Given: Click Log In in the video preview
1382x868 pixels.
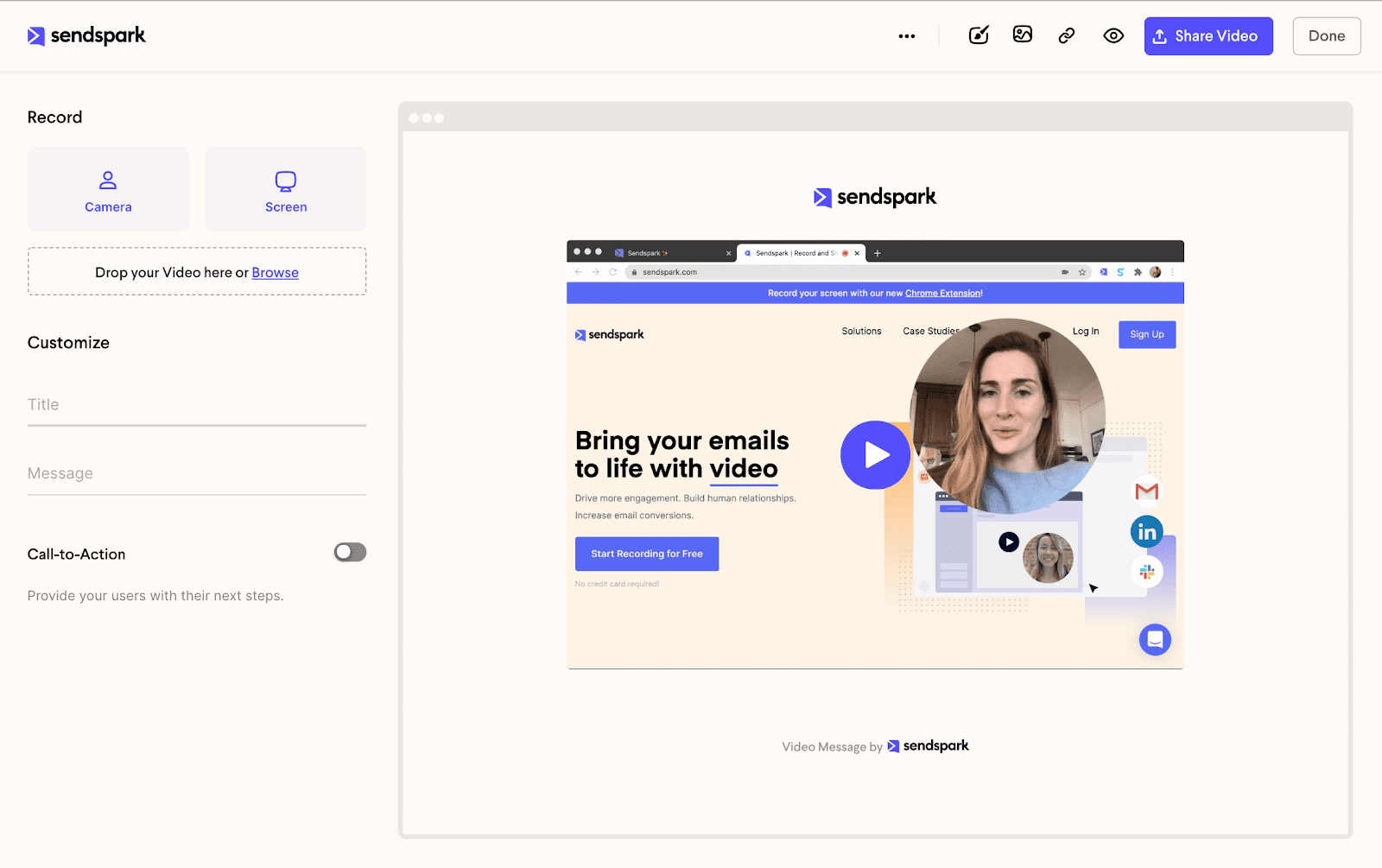Looking at the screenshot, I should tap(1086, 331).
